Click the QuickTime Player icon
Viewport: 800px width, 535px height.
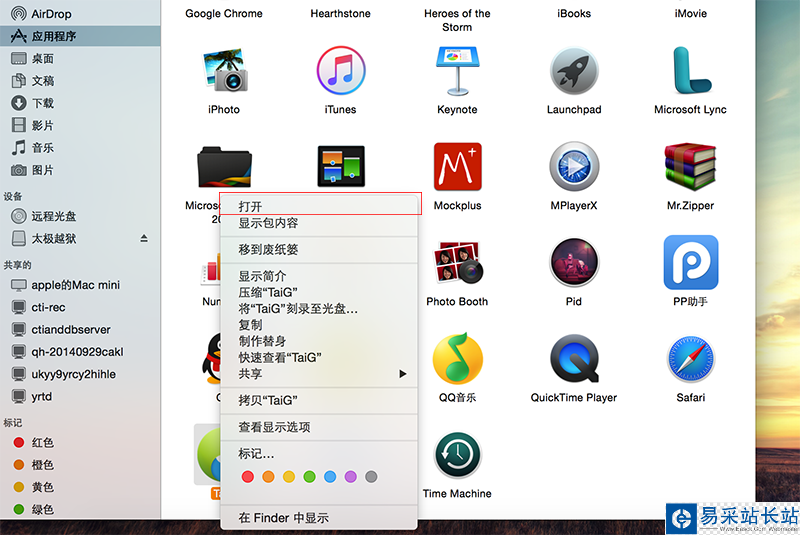point(574,359)
